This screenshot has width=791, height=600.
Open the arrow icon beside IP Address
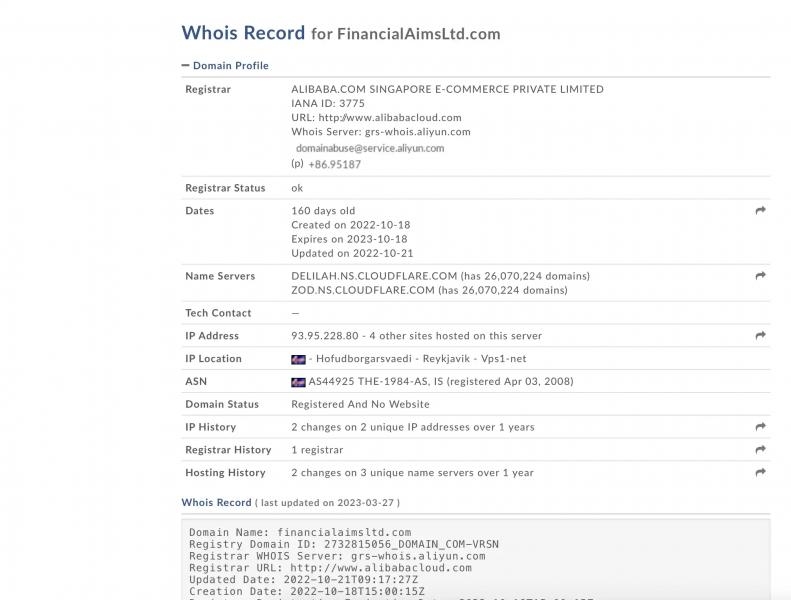point(760,336)
